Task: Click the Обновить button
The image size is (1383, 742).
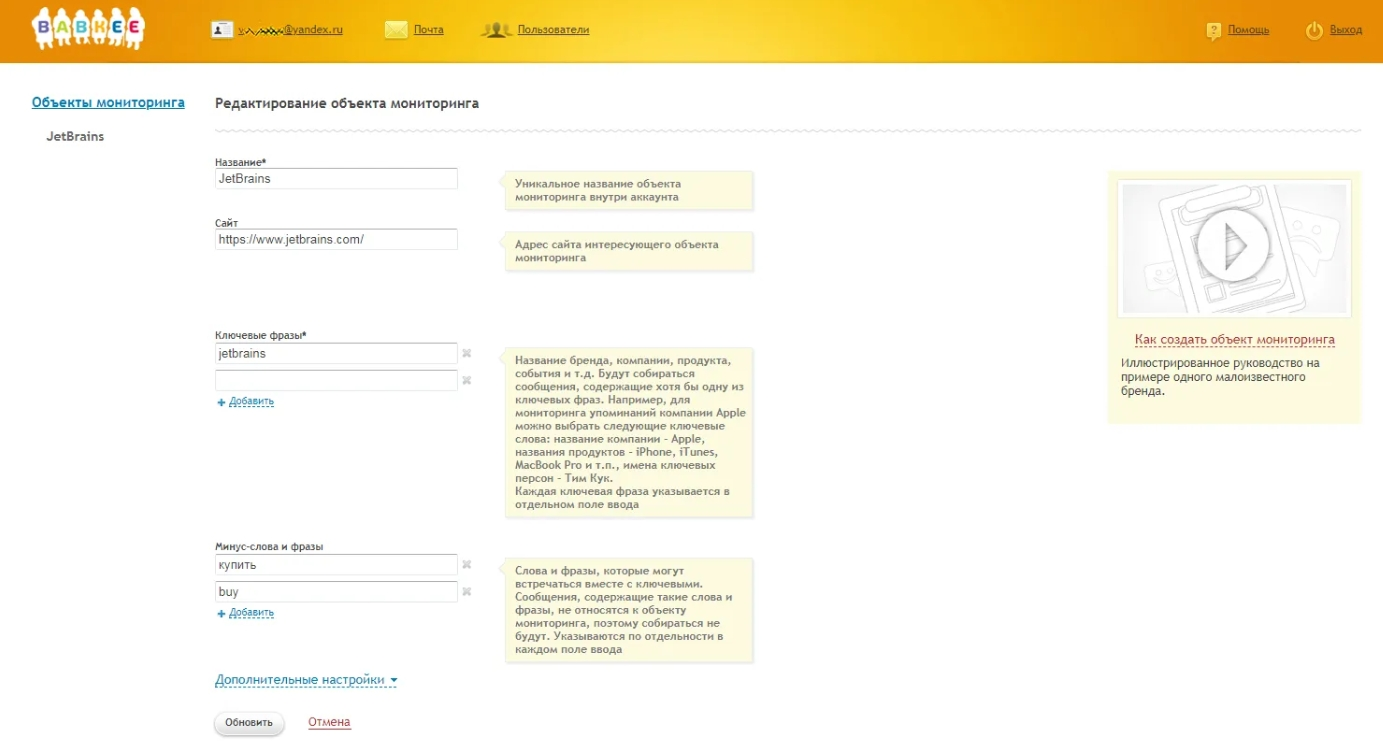Action: 249,723
